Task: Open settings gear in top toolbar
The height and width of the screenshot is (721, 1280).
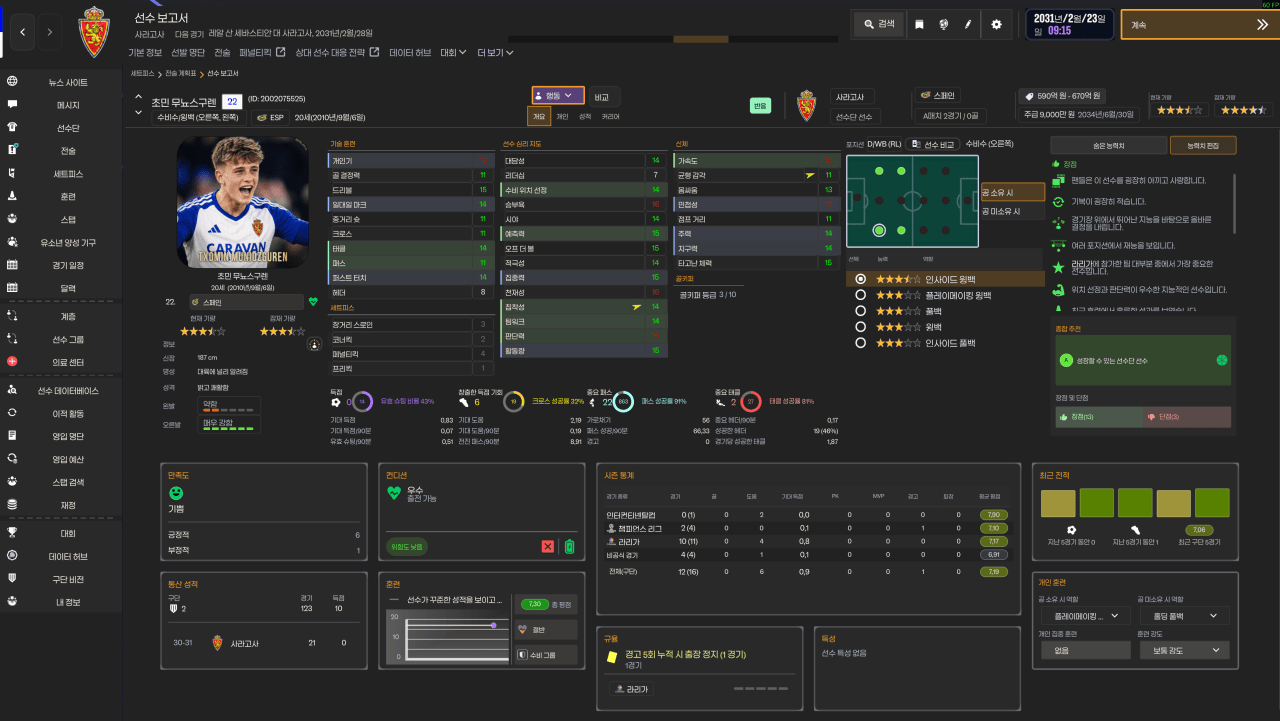Action: click(996, 24)
